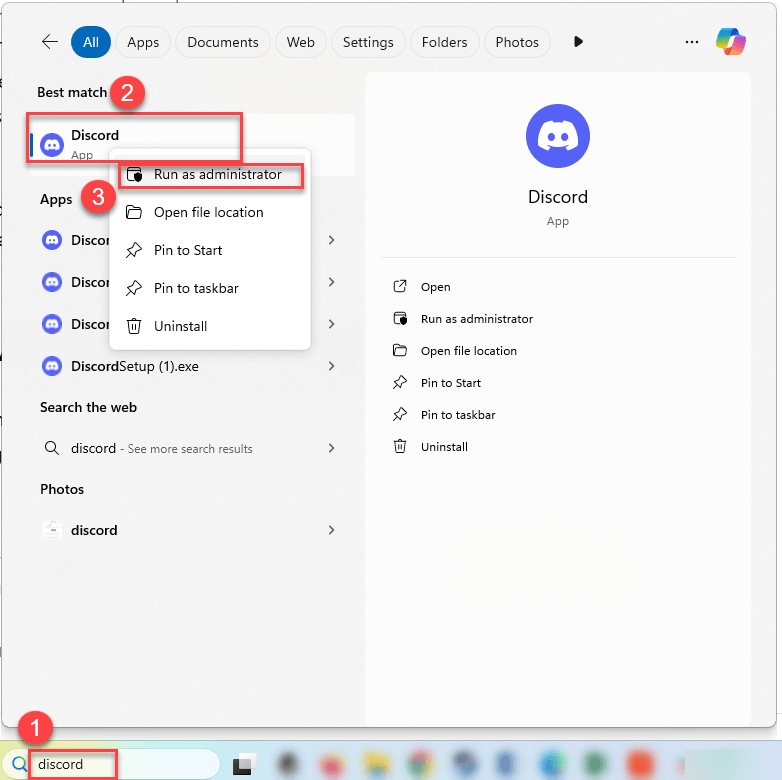Choose Uninstall from the context menu
Screen dimensions: 782x780
click(180, 326)
